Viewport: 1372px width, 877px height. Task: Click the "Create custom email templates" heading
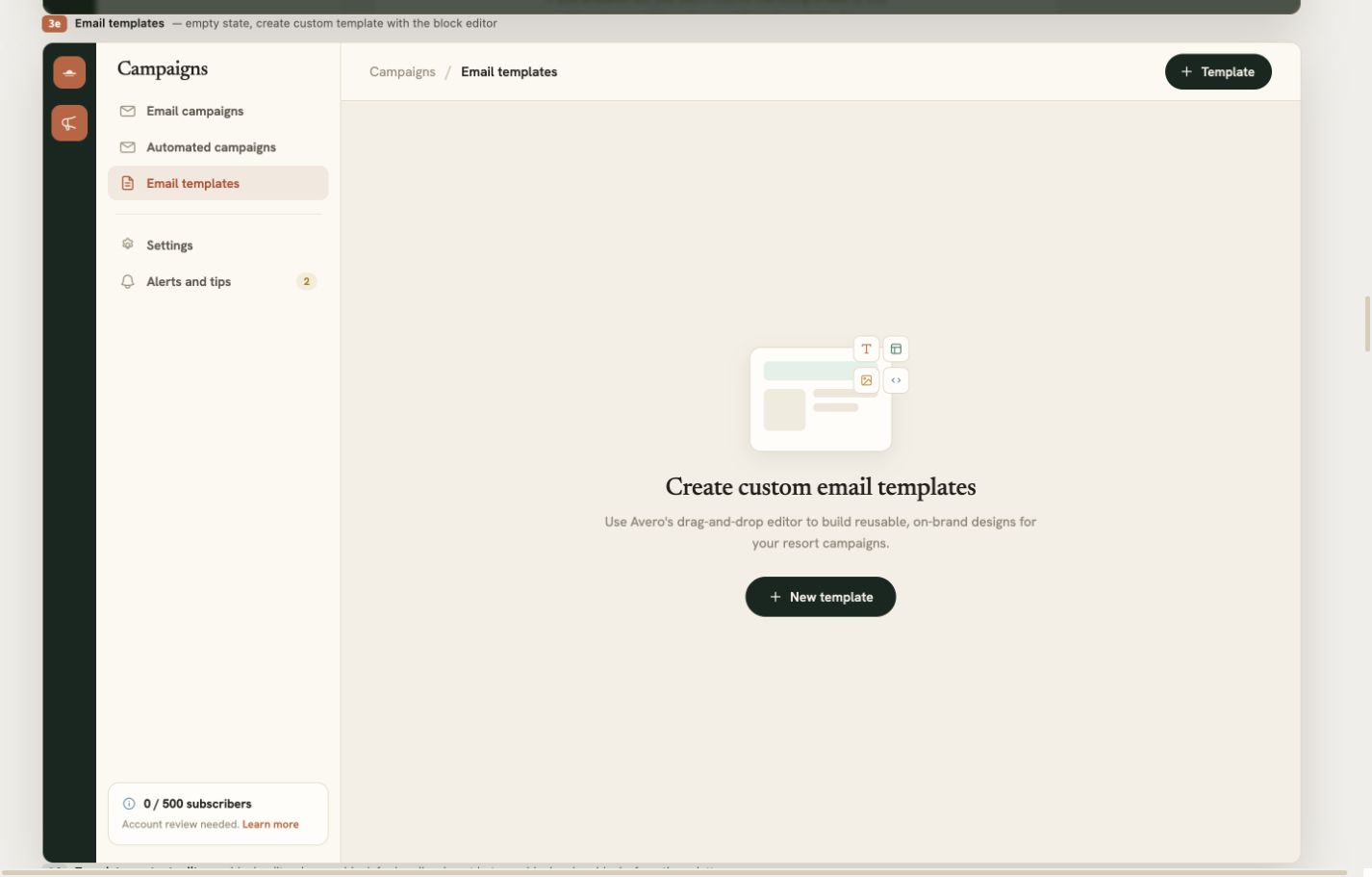click(x=821, y=487)
